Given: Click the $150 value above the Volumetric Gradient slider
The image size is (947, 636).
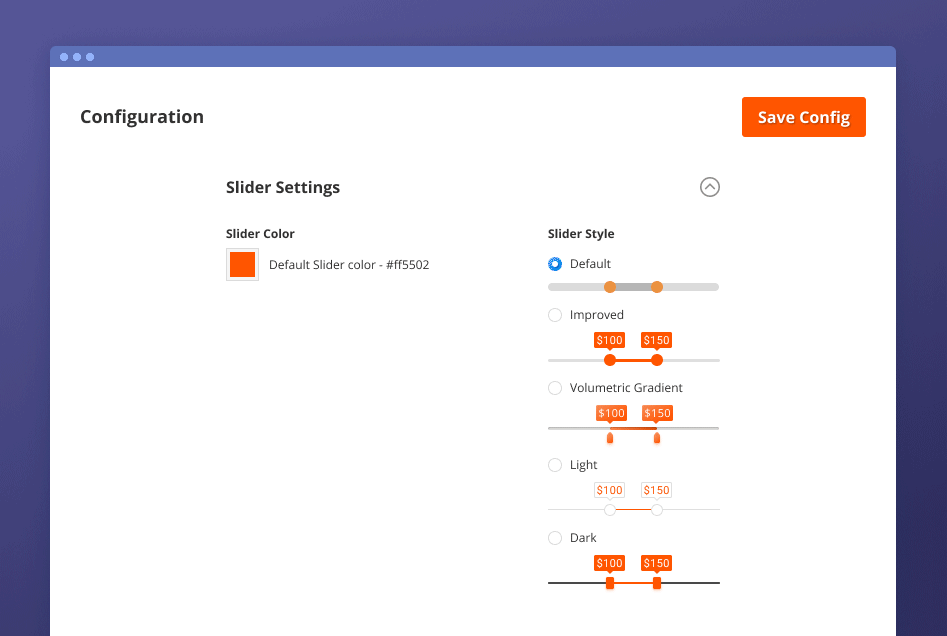Looking at the screenshot, I should (657, 413).
